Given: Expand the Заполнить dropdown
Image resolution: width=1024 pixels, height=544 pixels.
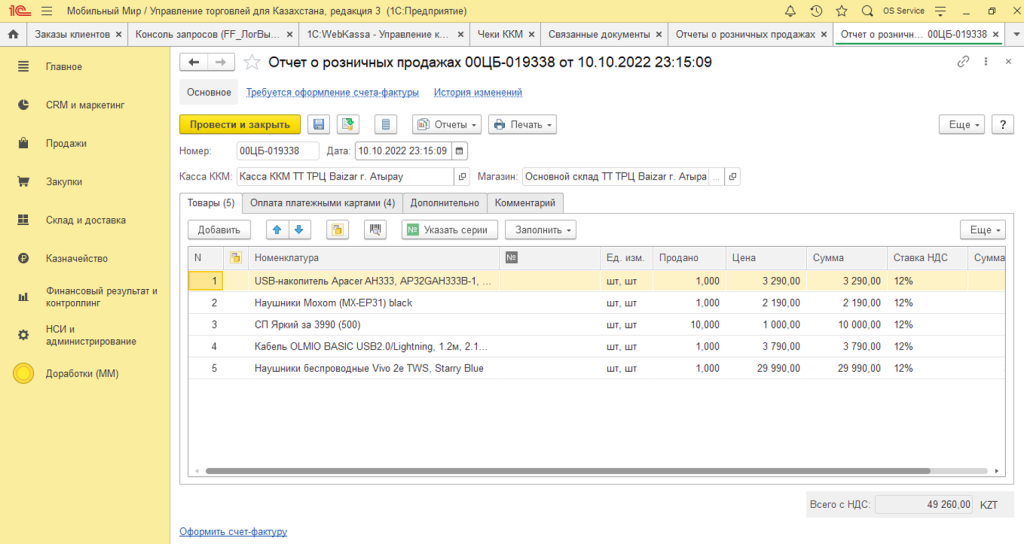Looking at the screenshot, I should point(541,230).
